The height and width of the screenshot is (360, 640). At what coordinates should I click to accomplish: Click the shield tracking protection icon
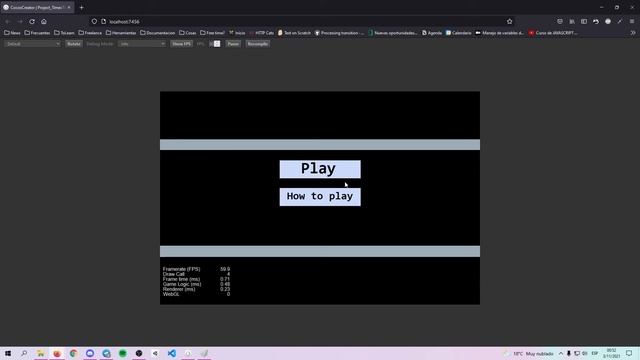click(94, 22)
